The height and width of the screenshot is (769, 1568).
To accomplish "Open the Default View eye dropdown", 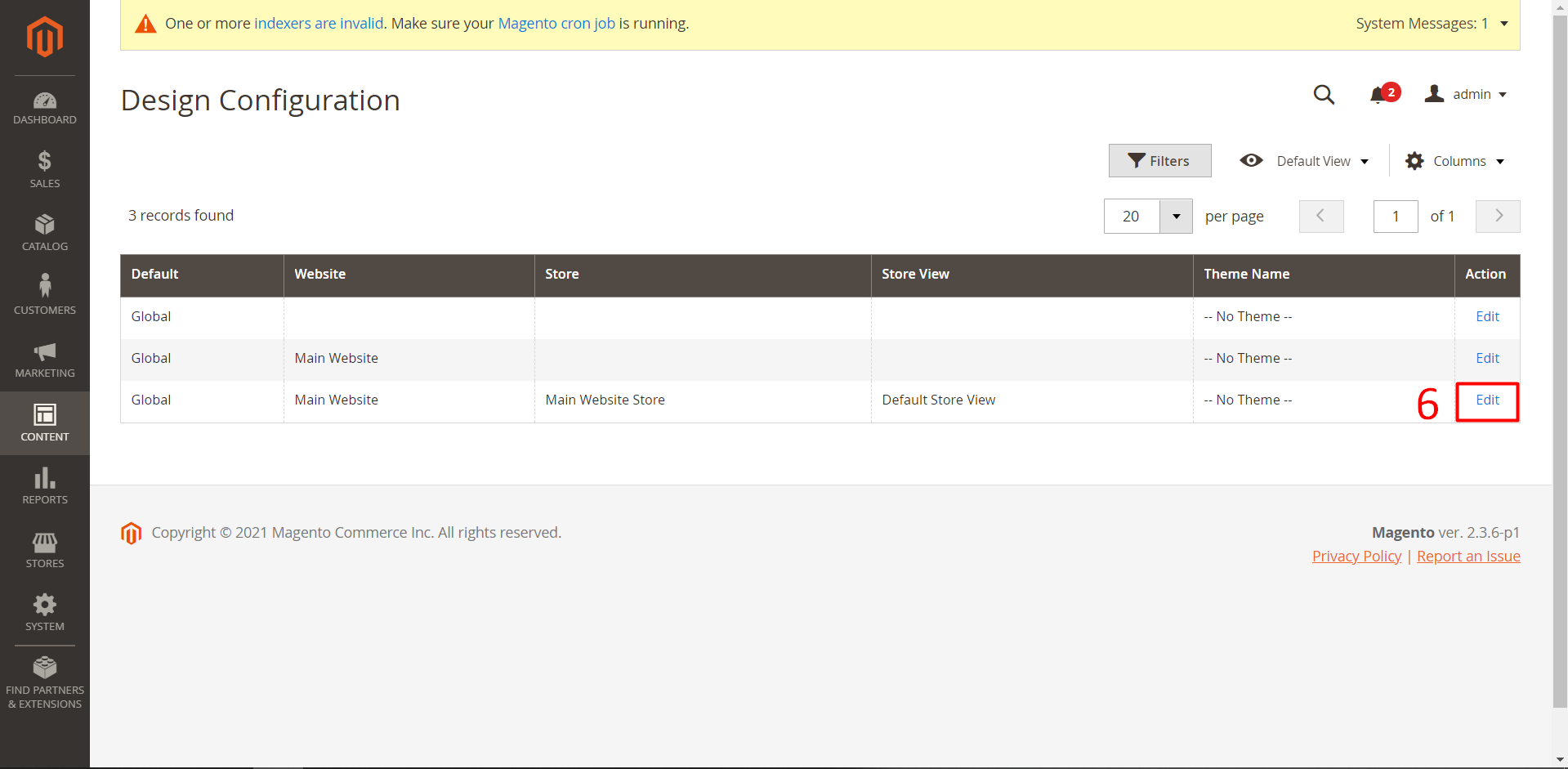I will (1304, 161).
